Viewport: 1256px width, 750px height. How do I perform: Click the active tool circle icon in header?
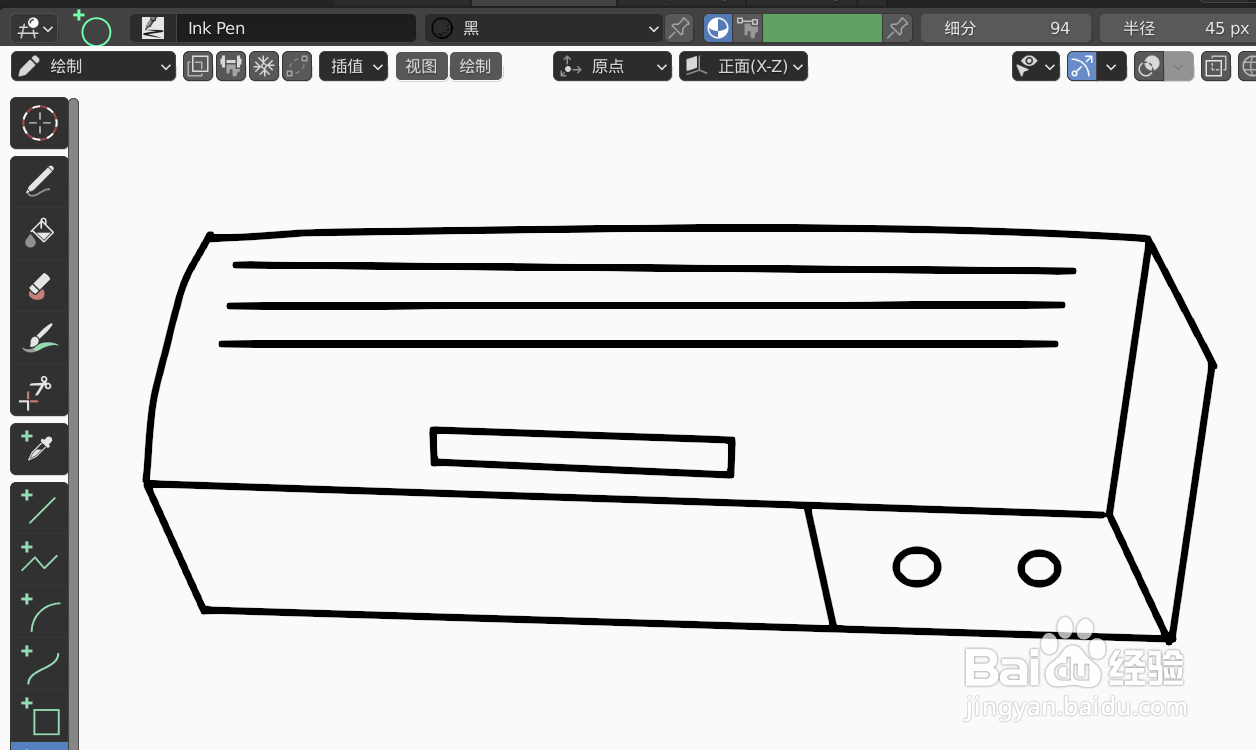(93, 28)
